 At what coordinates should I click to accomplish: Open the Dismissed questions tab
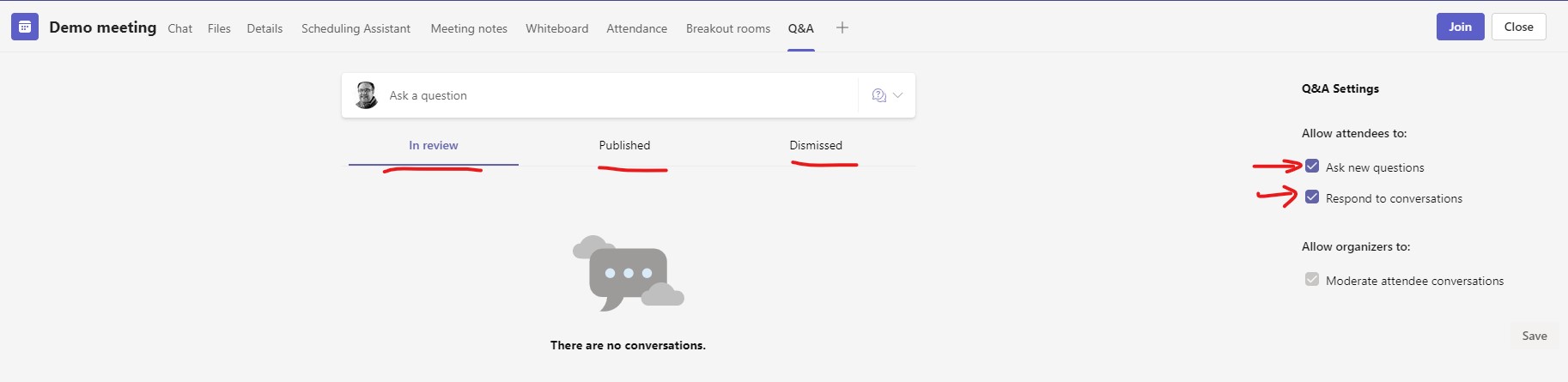coord(816,145)
